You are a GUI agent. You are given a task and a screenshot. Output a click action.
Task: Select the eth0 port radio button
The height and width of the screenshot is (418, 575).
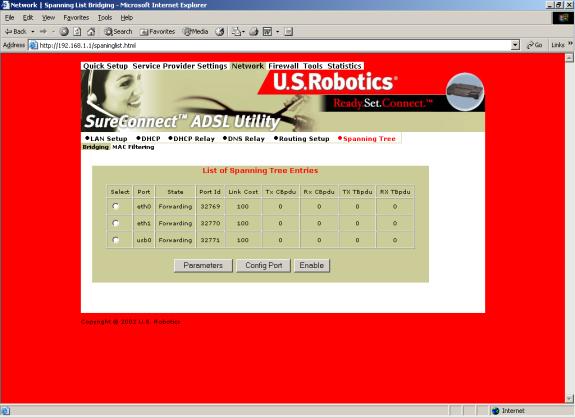pos(116,206)
